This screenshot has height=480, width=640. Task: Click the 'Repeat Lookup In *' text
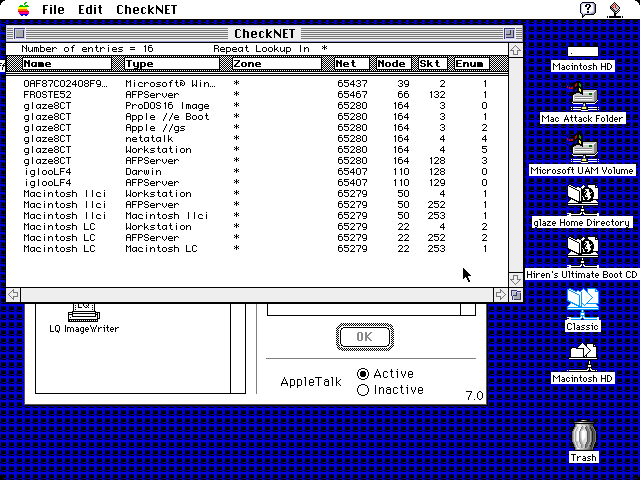(270, 49)
